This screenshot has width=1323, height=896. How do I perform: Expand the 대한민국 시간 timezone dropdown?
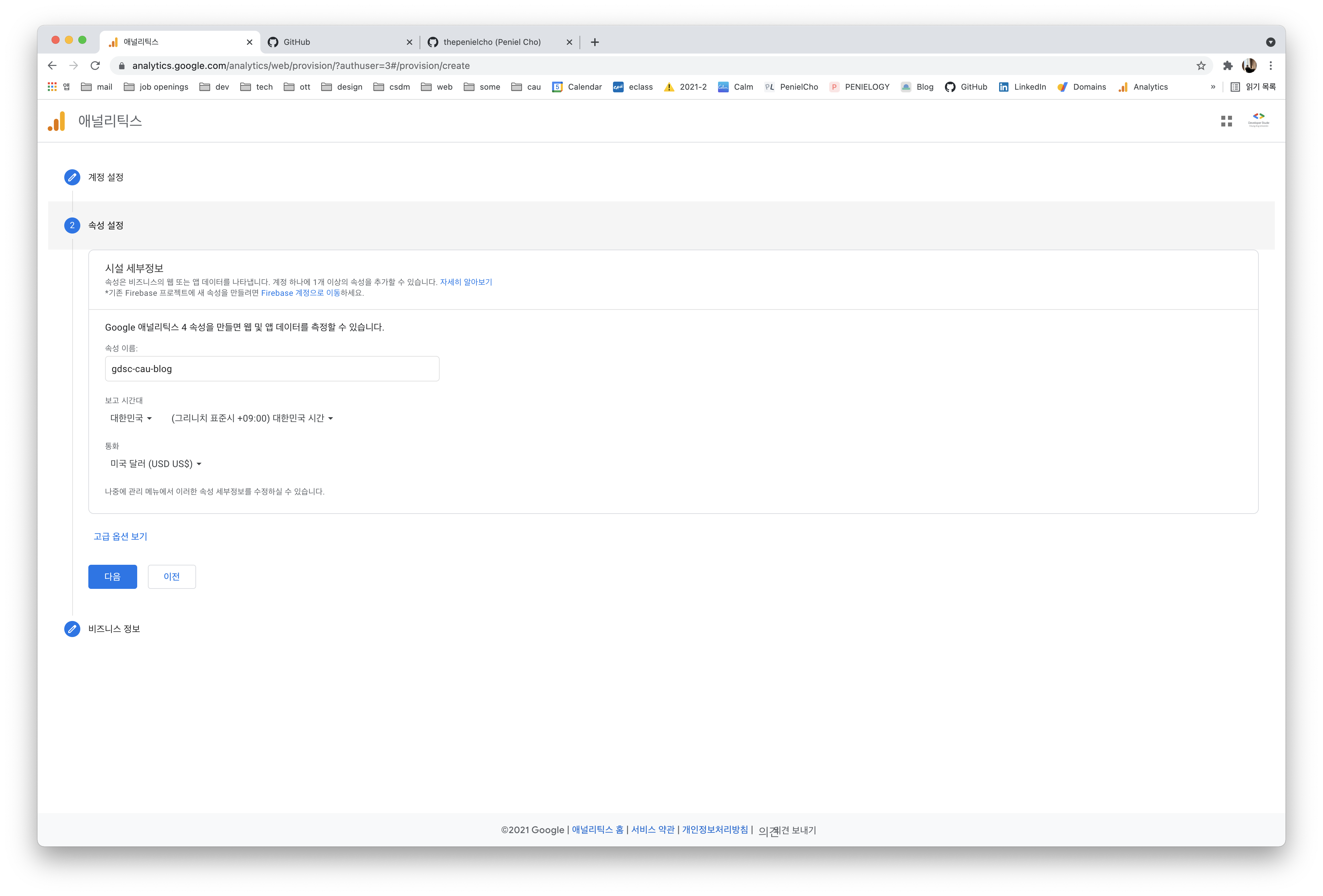(252, 418)
